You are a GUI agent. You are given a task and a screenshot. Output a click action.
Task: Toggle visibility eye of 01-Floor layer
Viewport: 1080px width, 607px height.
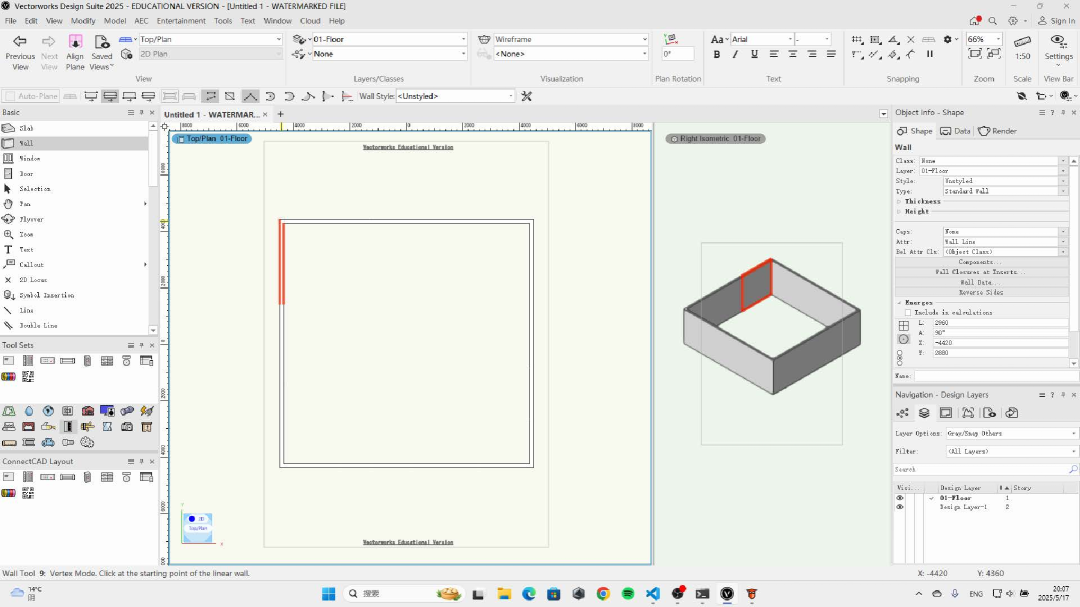(x=900, y=498)
